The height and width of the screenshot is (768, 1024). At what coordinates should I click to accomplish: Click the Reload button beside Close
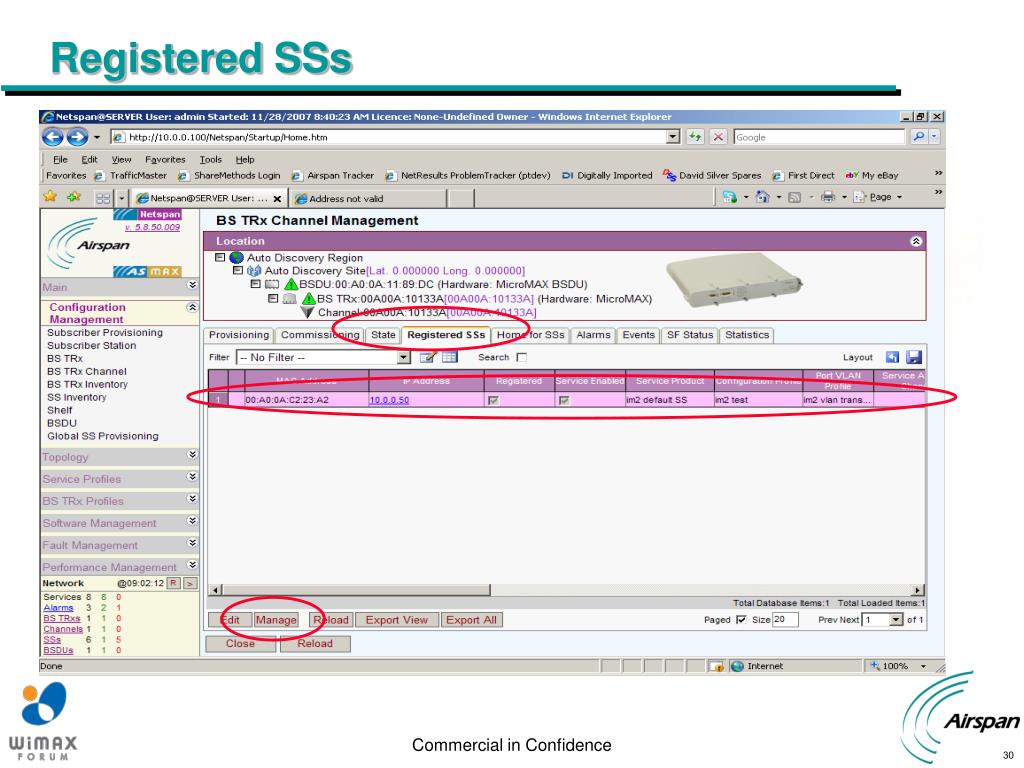(x=315, y=643)
